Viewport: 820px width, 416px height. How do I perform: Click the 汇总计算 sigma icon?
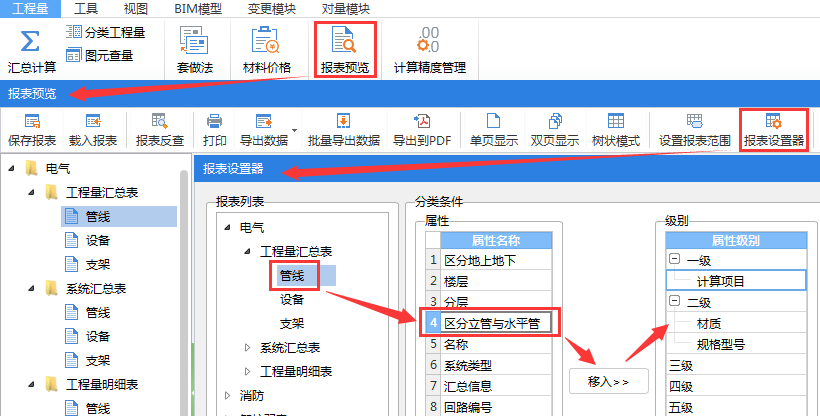(31, 43)
